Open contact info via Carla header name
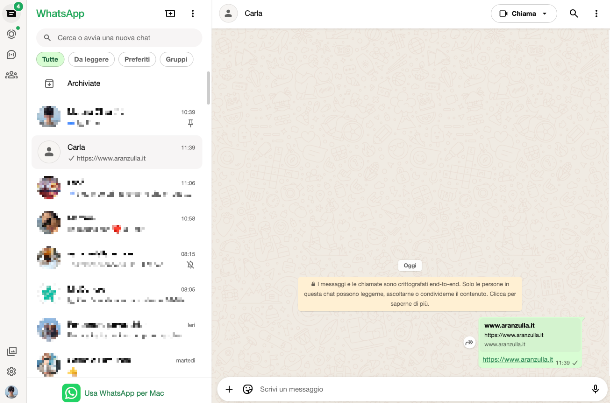 [x=253, y=14]
